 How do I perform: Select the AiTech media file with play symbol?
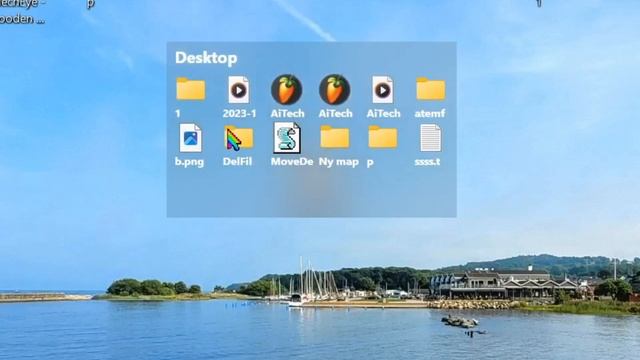click(x=382, y=89)
